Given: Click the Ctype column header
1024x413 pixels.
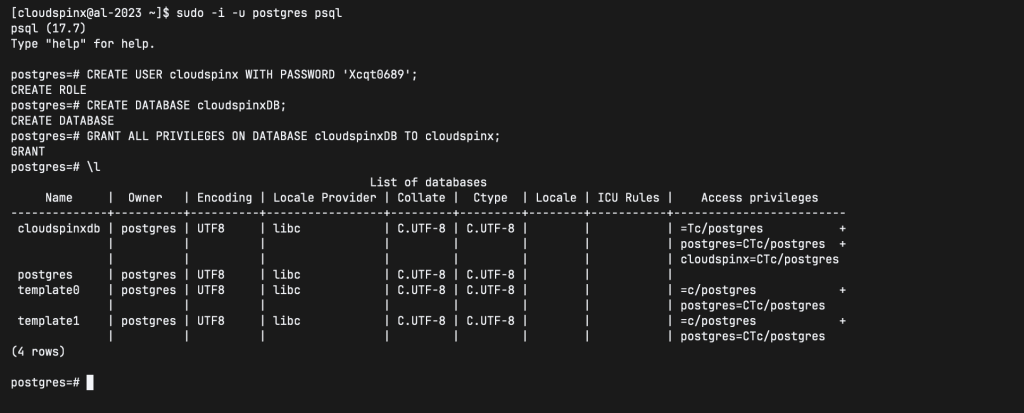Looking at the screenshot, I should [x=490, y=198].
